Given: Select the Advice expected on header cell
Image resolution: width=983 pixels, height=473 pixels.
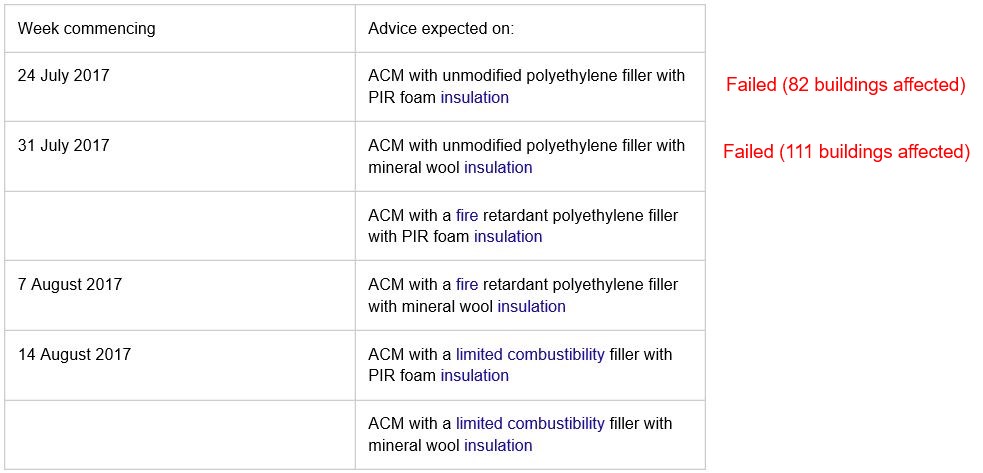Looking at the screenshot, I should click(x=530, y=29).
